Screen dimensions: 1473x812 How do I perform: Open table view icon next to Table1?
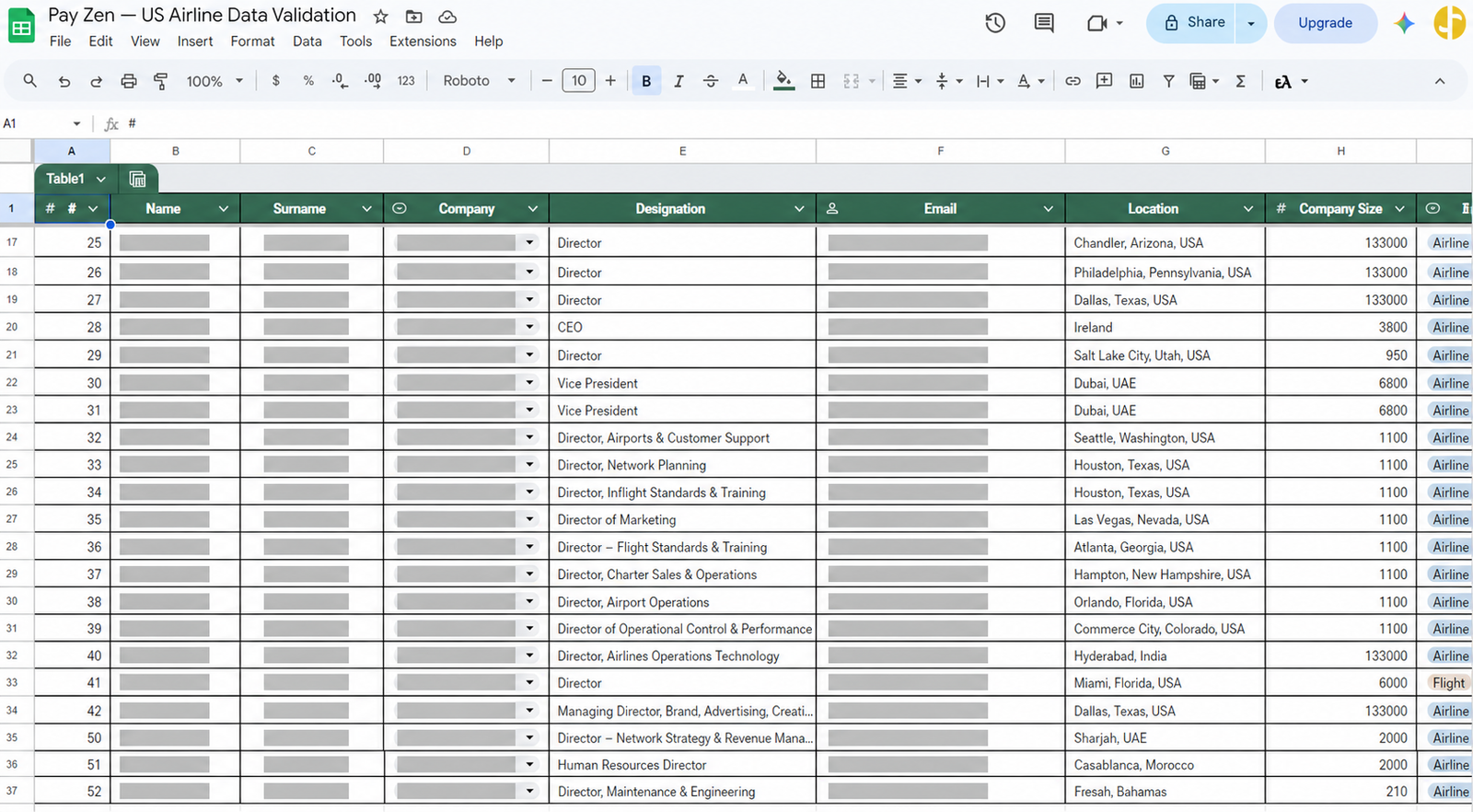click(x=137, y=179)
